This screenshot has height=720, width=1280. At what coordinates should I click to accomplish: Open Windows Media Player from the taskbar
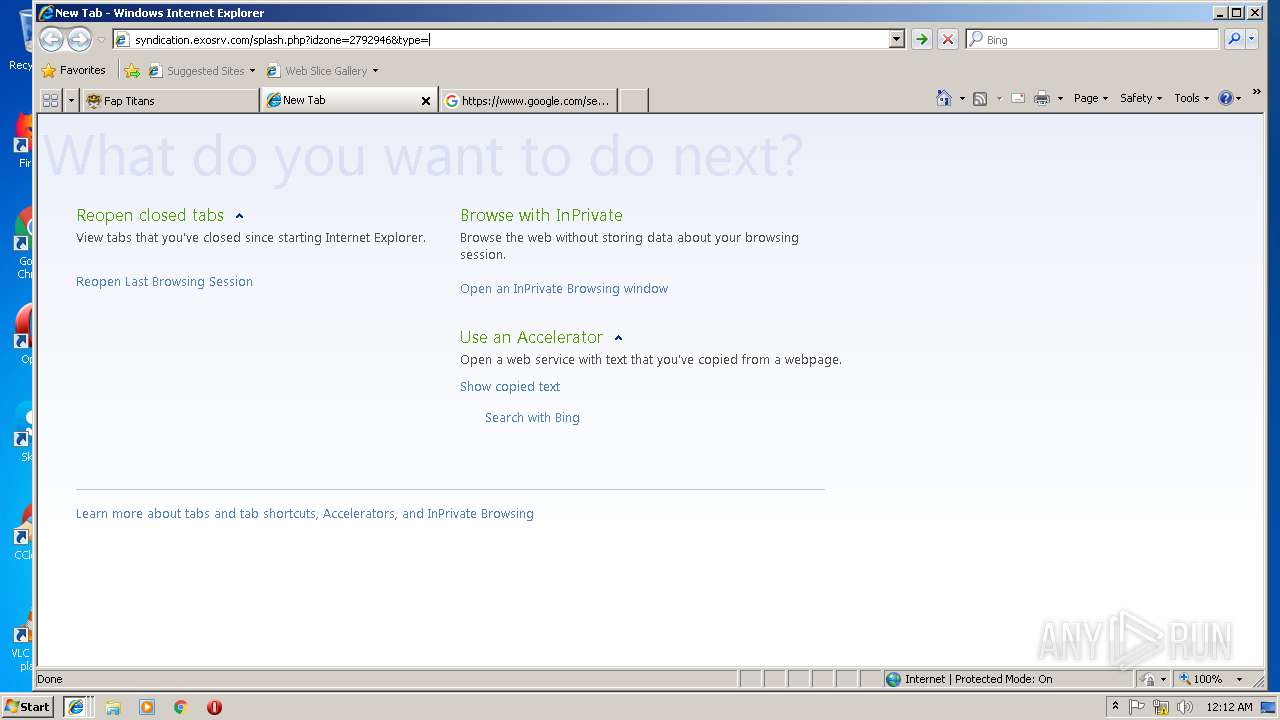(x=147, y=707)
